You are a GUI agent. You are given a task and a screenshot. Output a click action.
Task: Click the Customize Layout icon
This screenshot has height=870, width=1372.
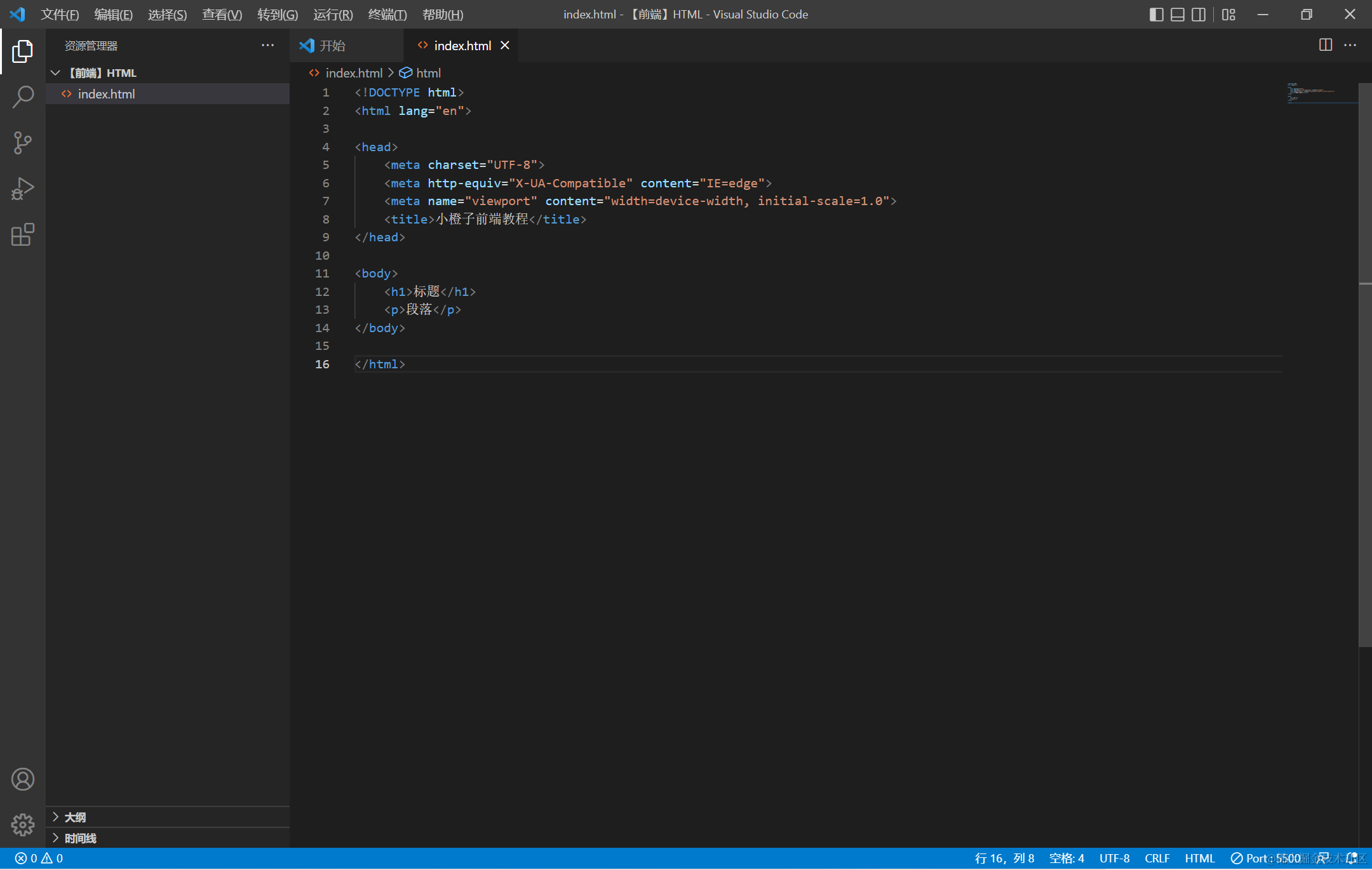tap(1228, 15)
